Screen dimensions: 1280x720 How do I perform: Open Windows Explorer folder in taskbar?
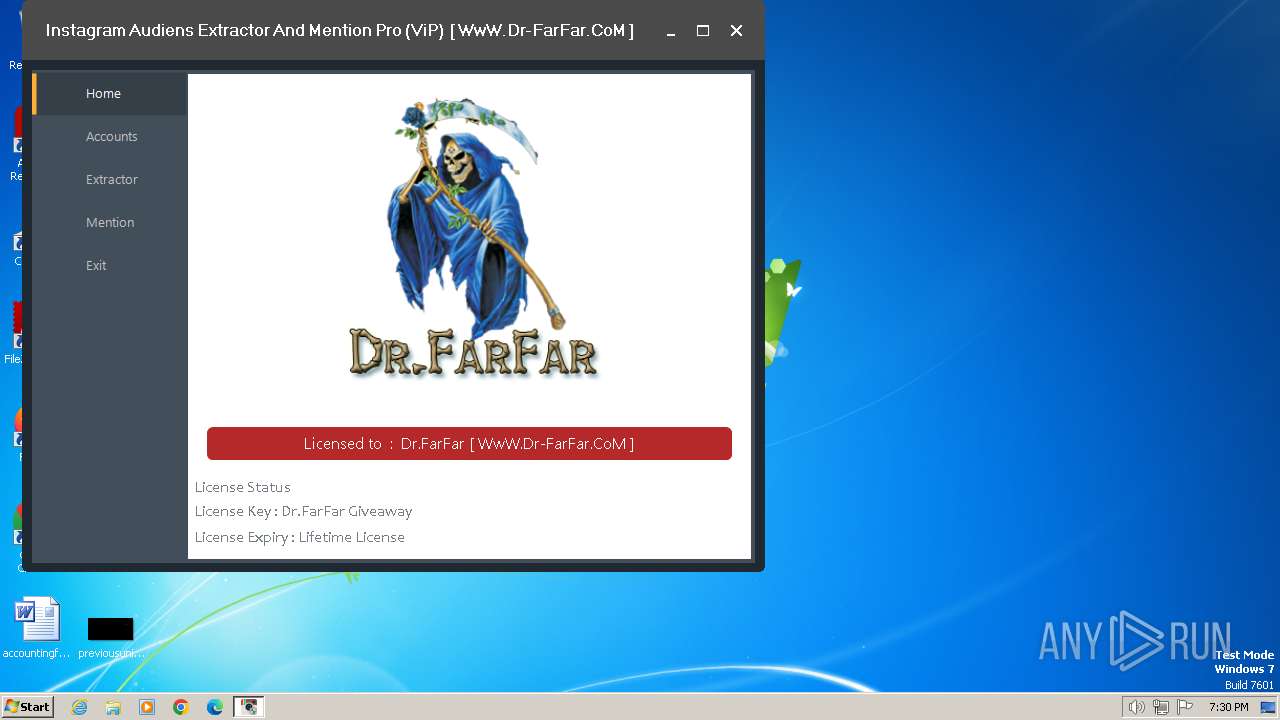[113, 707]
